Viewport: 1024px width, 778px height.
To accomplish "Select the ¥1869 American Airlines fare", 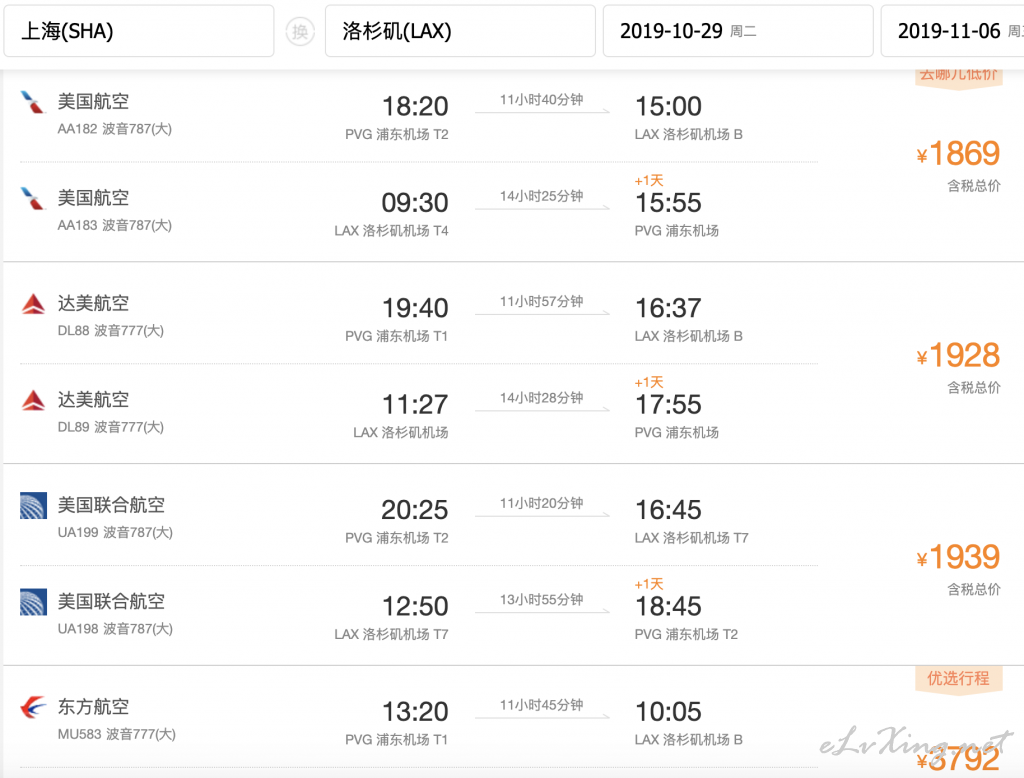I will [957, 154].
